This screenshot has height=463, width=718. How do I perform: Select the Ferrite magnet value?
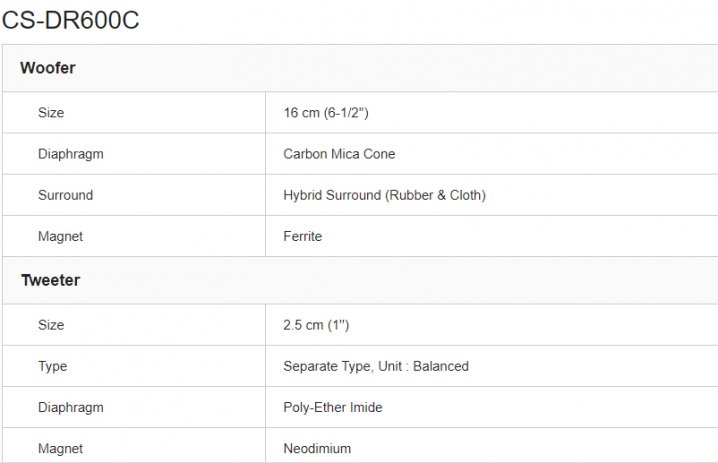[x=302, y=236]
